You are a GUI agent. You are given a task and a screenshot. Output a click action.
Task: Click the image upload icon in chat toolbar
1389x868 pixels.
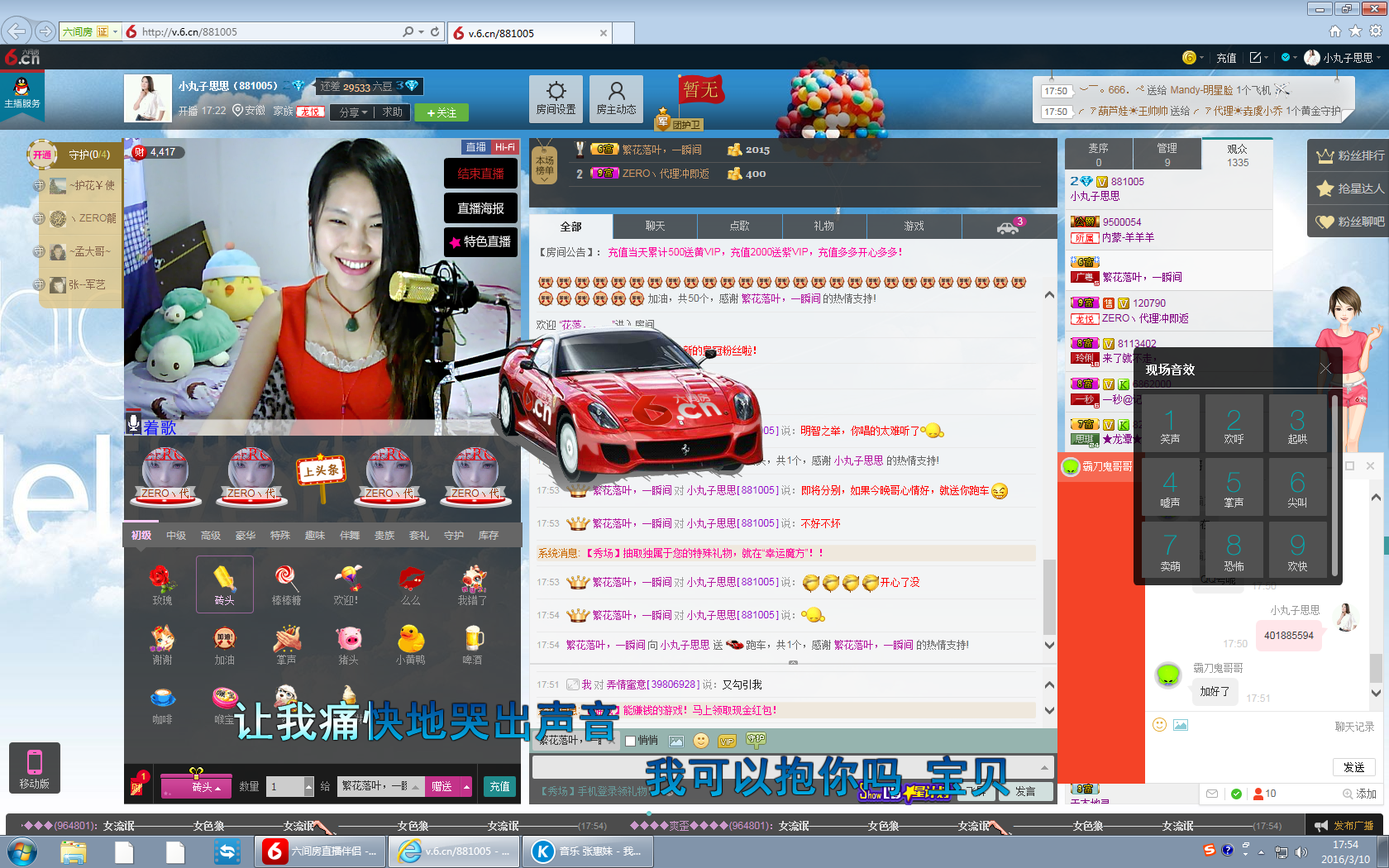click(x=676, y=742)
